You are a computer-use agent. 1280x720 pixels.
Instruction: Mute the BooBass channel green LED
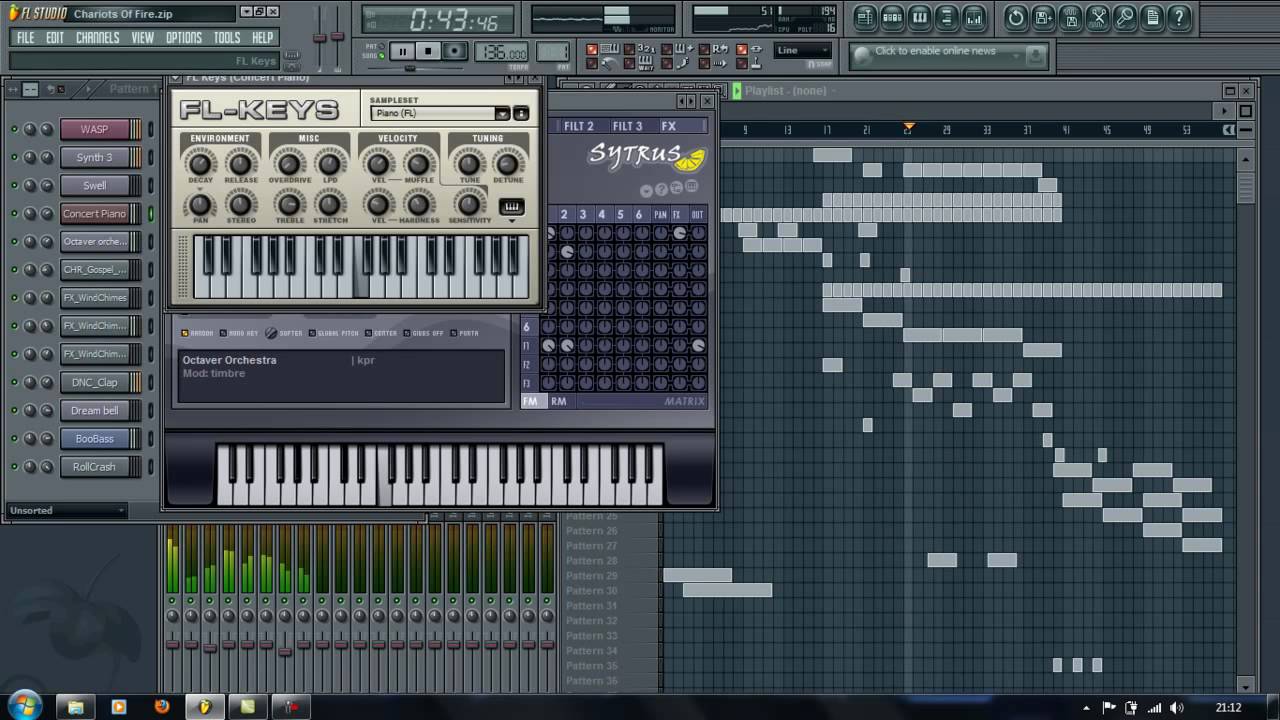pos(14,439)
